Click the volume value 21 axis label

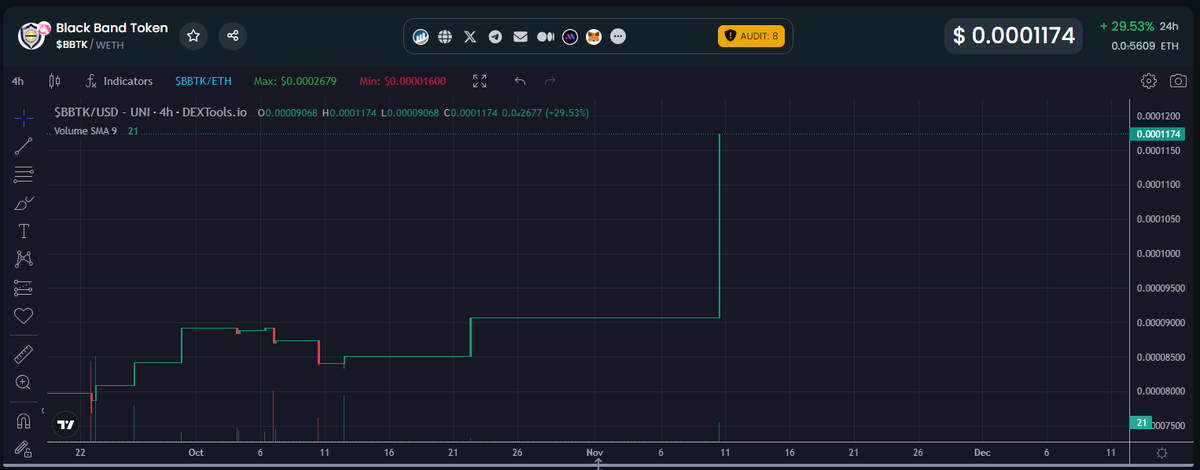coord(1141,423)
